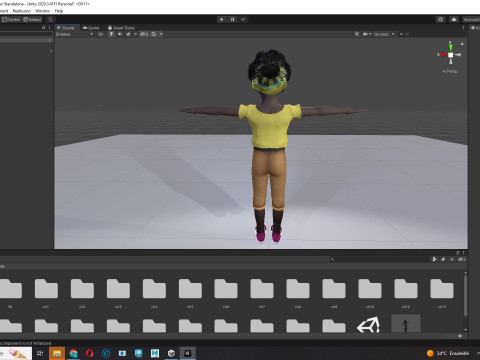Open Collab history clock icon
This screenshot has width=480, height=360.
(x=441, y=19)
